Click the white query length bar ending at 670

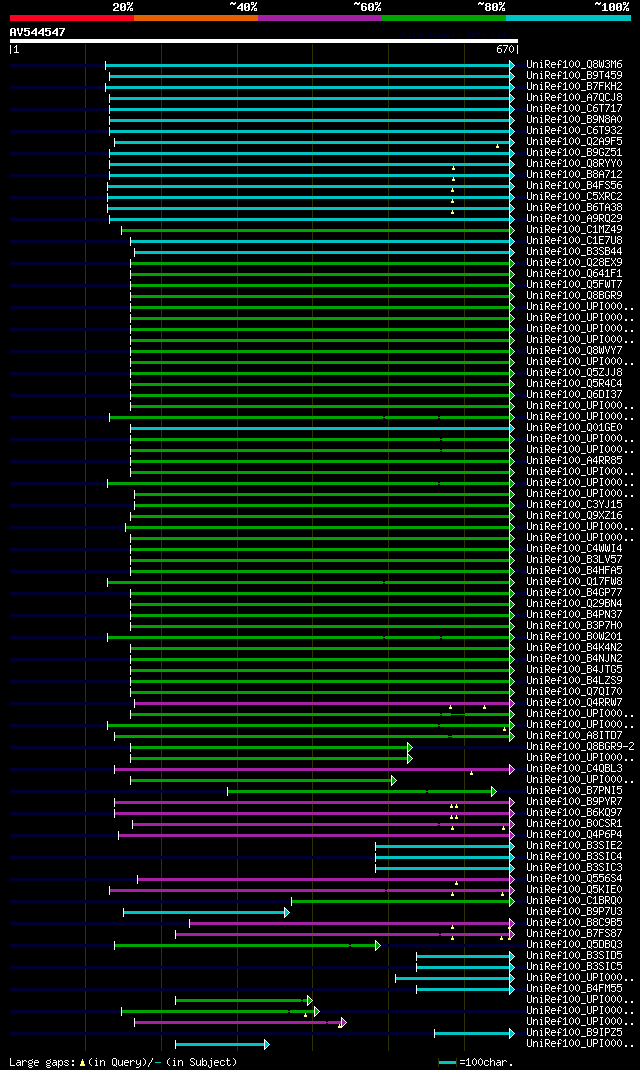[x=263, y=41]
